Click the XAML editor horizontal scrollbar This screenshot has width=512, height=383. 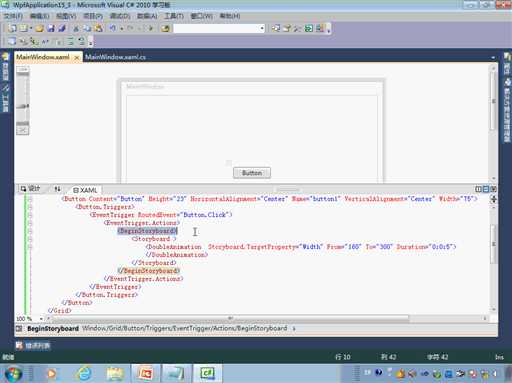(230, 318)
